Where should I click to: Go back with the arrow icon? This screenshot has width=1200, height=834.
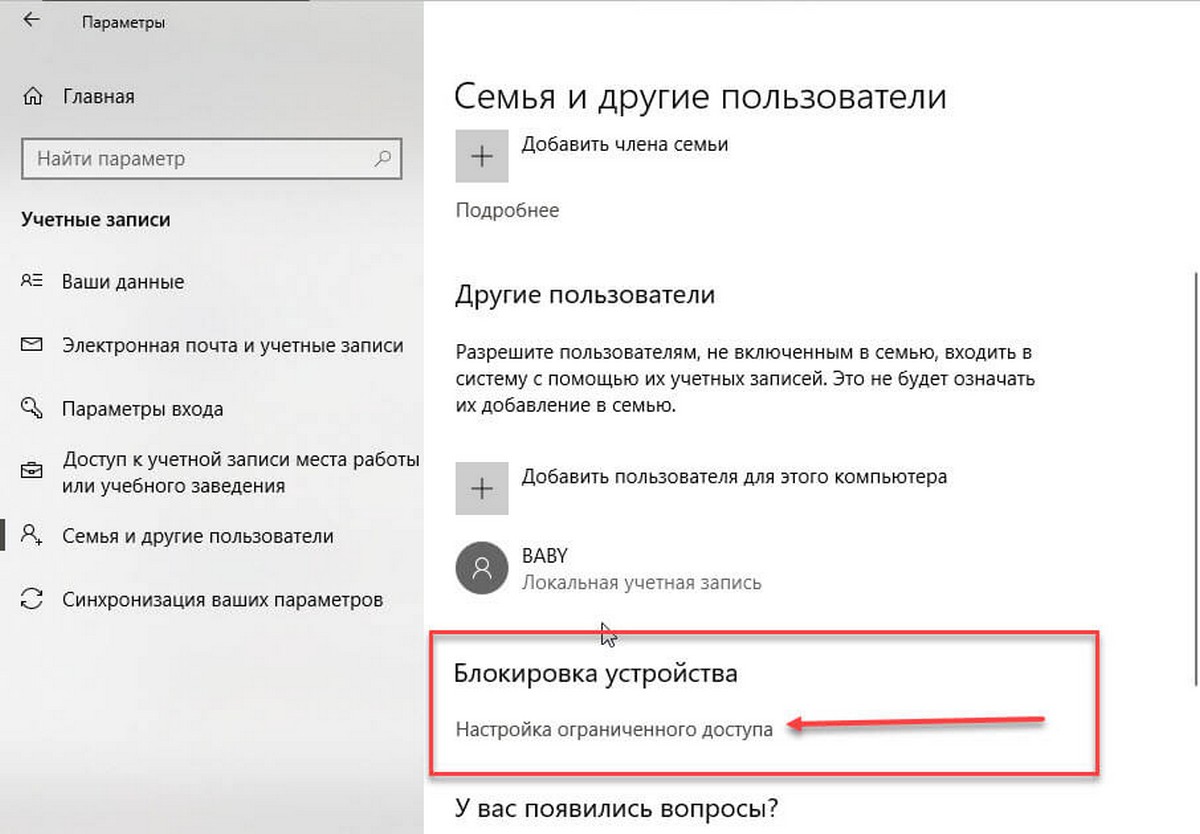coord(31,20)
